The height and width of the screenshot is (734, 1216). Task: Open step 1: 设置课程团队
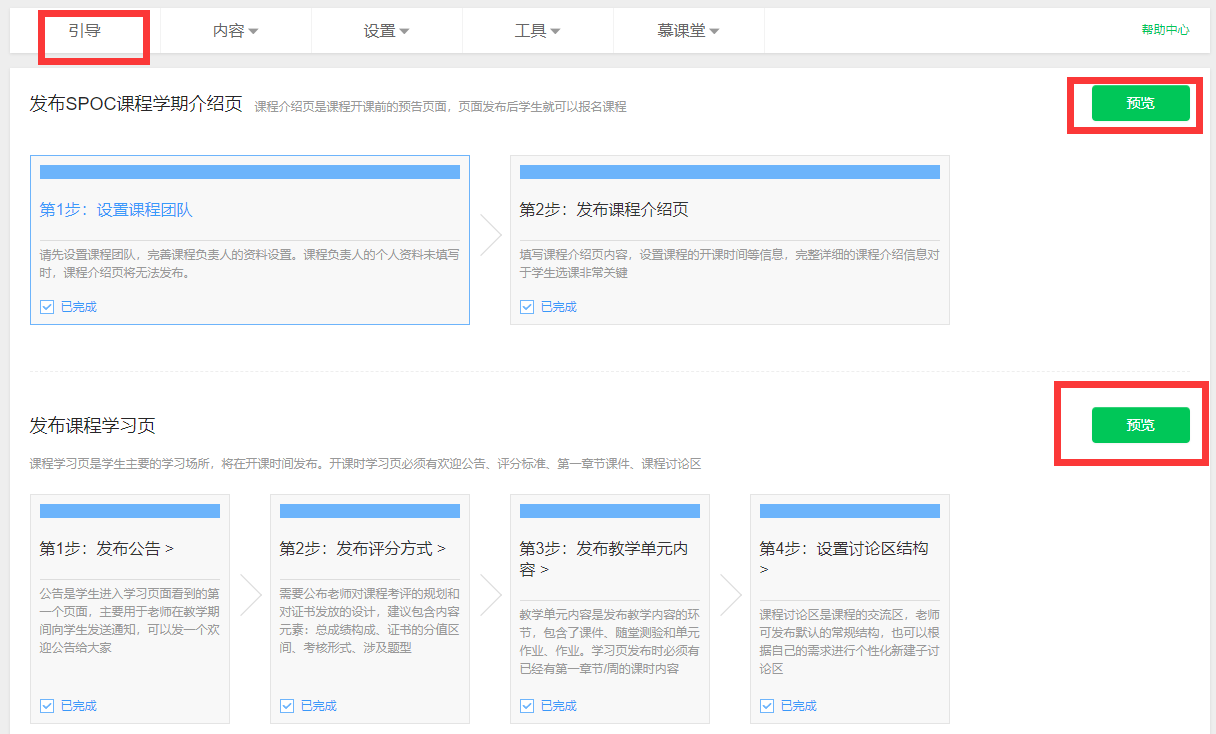[116, 210]
